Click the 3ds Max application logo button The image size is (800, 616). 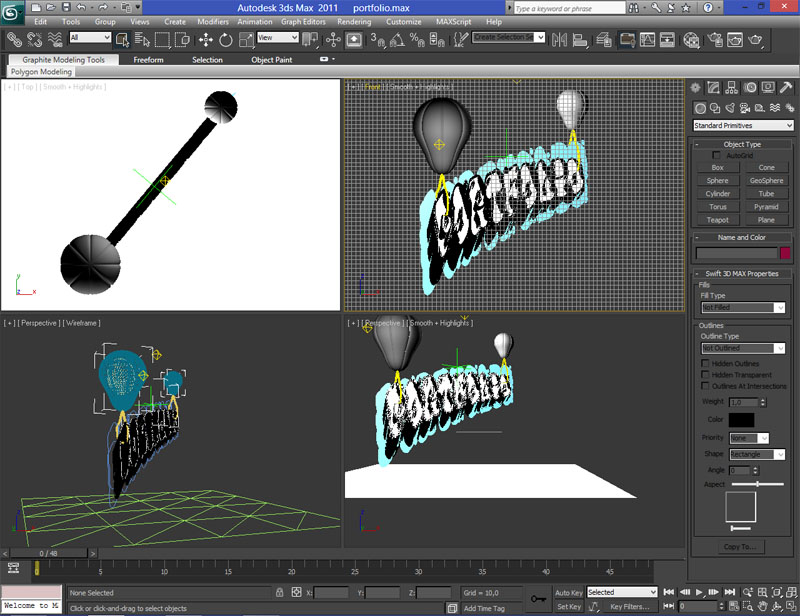point(13,12)
